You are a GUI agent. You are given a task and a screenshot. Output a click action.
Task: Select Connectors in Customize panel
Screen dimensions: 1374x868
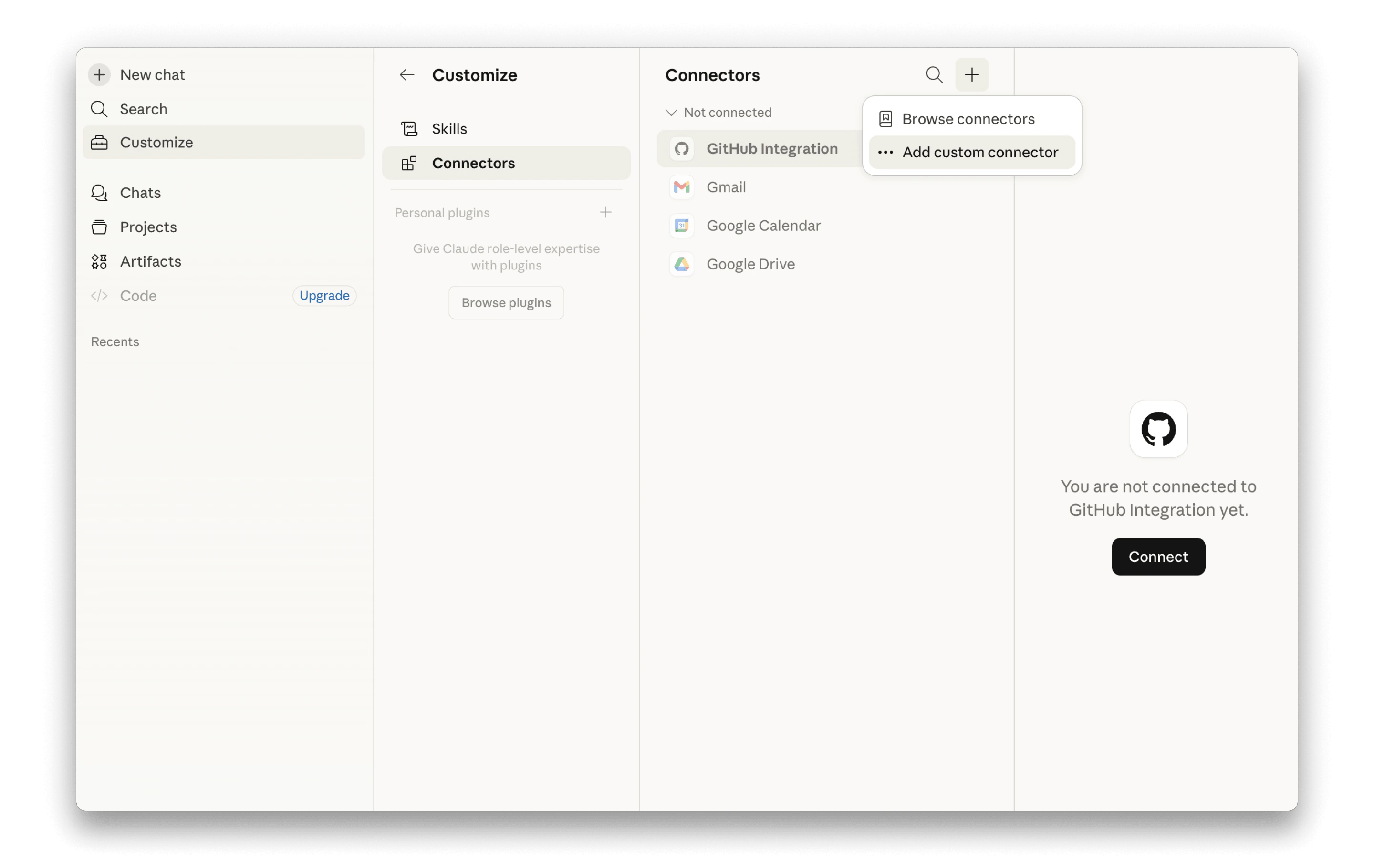(473, 163)
